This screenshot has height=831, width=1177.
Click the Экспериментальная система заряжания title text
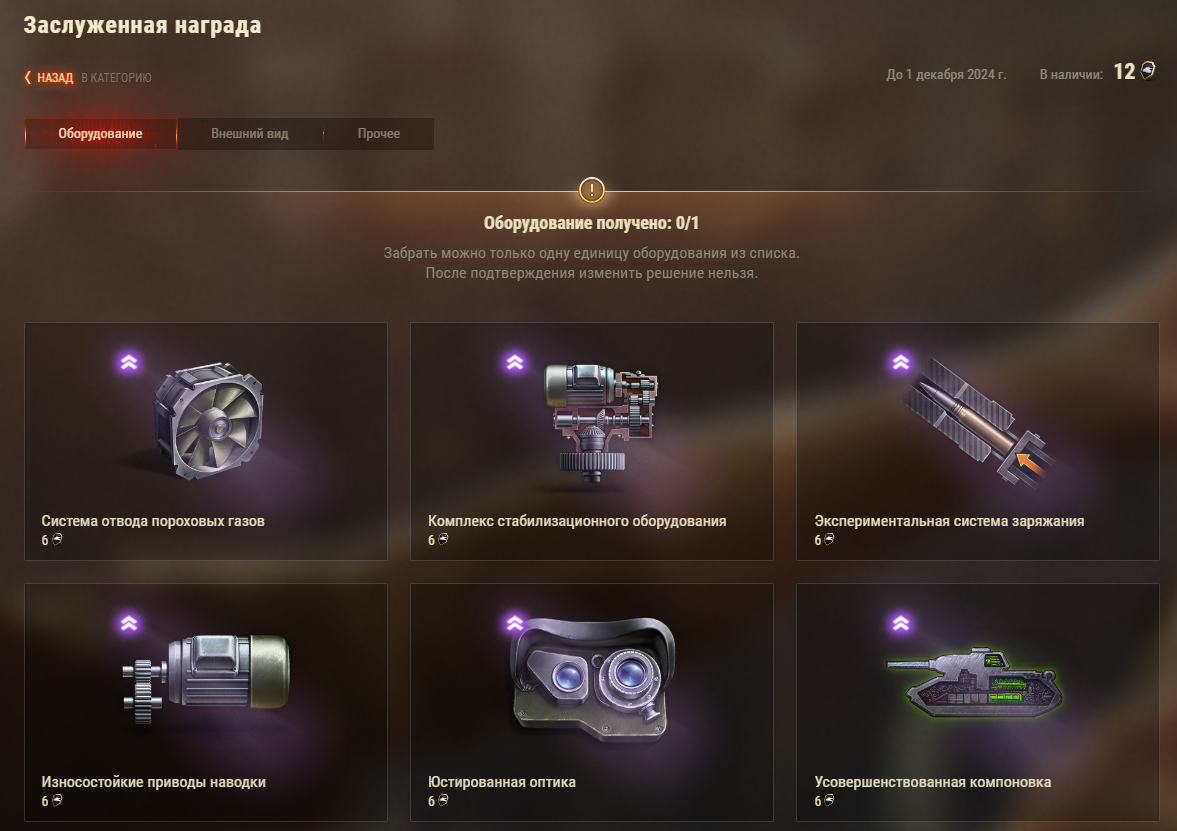click(949, 521)
